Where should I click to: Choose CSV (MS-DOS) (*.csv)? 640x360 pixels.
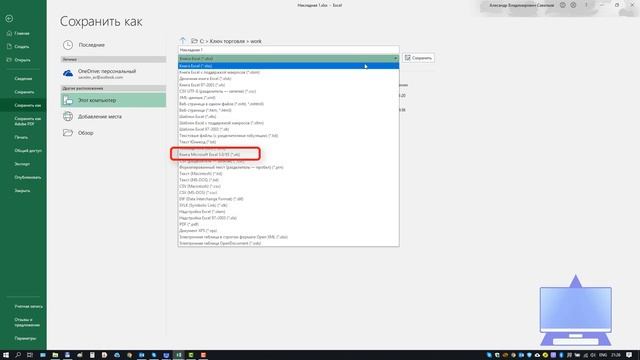pos(289,192)
